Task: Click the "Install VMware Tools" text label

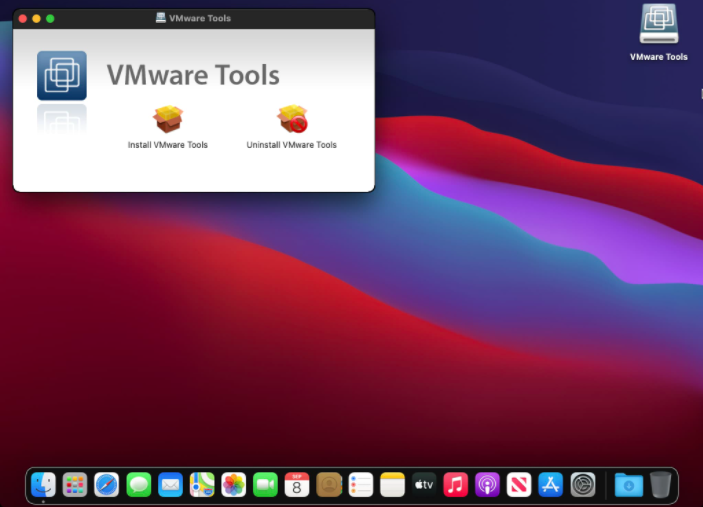Action: coord(168,145)
